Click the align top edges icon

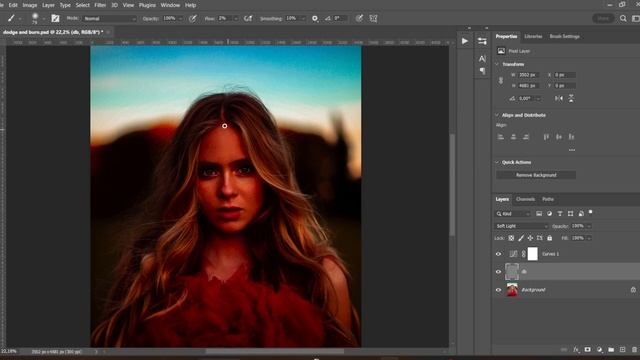click(546, 137)
